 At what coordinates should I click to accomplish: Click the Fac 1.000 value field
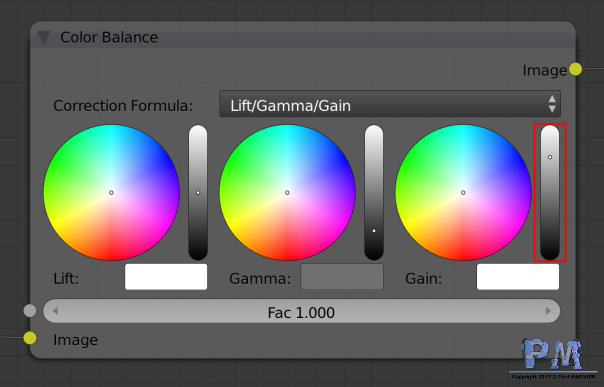pyautogui.click(x=302, y=311)
